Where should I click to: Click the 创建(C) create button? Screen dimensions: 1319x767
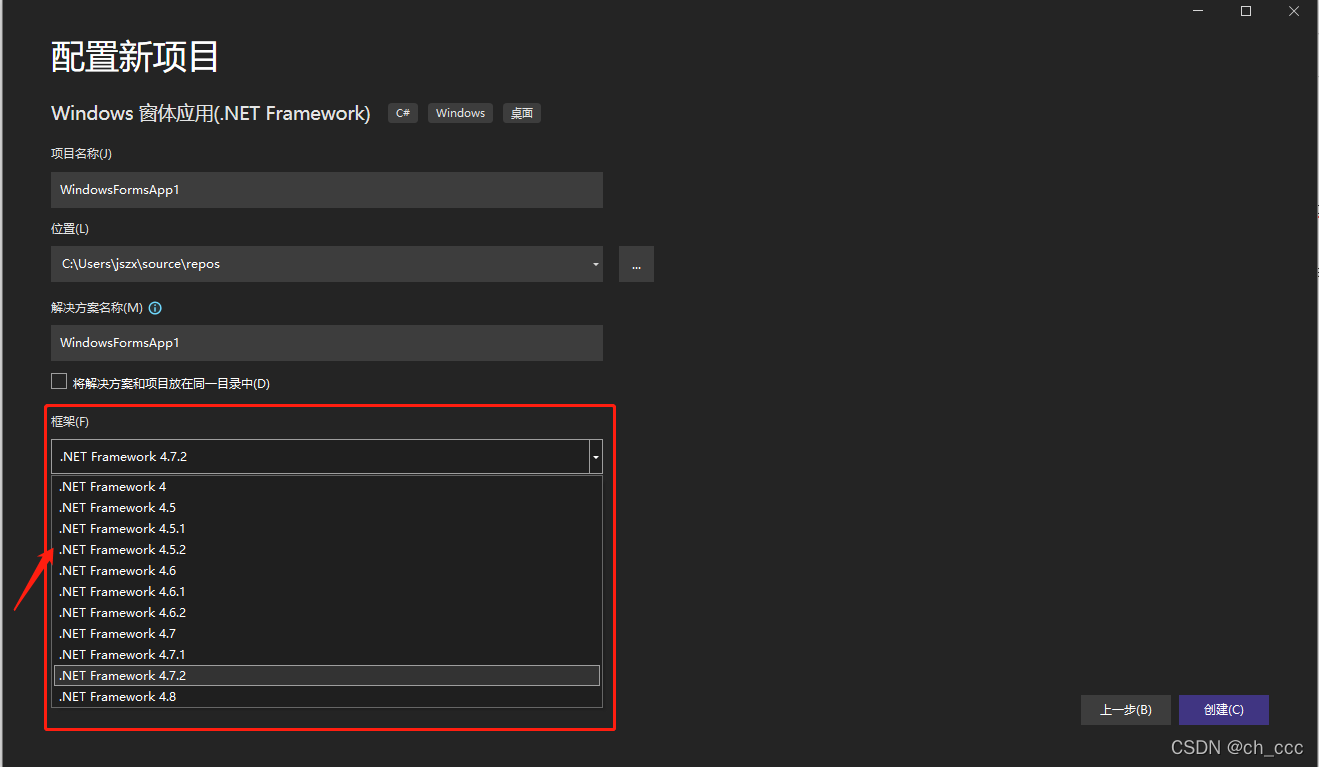[x=1224, y=710]
